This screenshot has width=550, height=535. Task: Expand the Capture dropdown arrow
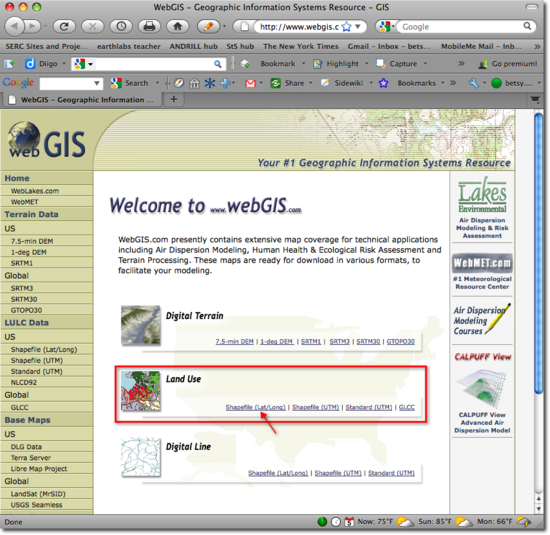tap(425, 64)
